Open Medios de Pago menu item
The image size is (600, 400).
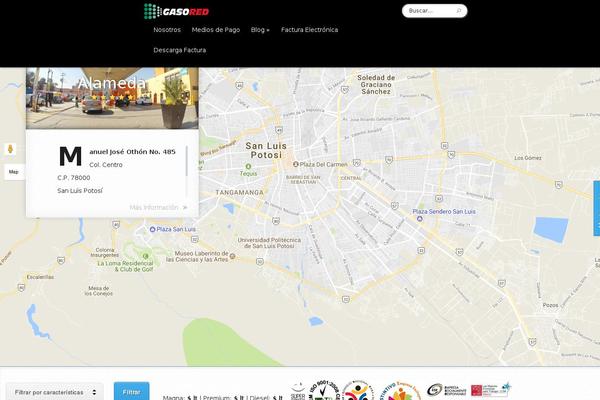tap(216, 30)
